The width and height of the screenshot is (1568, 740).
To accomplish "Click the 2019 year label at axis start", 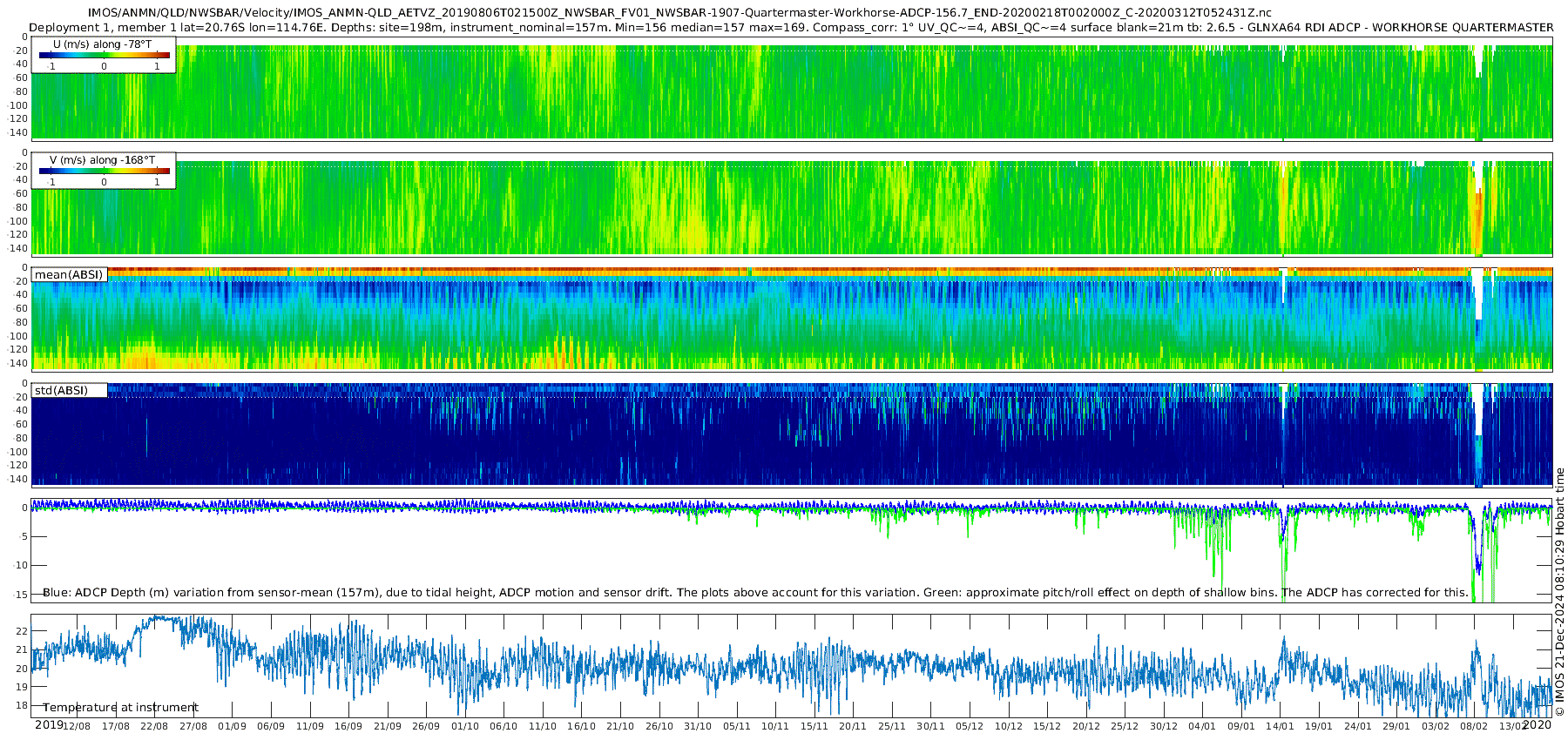I will (x=49, y=725).
